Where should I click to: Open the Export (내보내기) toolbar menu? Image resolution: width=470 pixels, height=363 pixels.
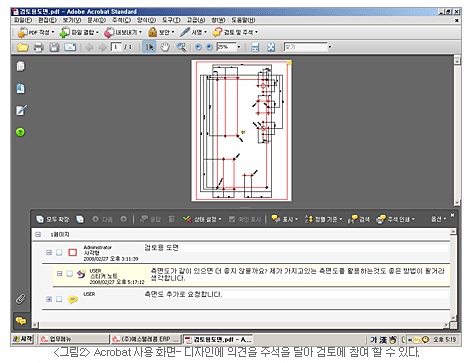(123, 32)
